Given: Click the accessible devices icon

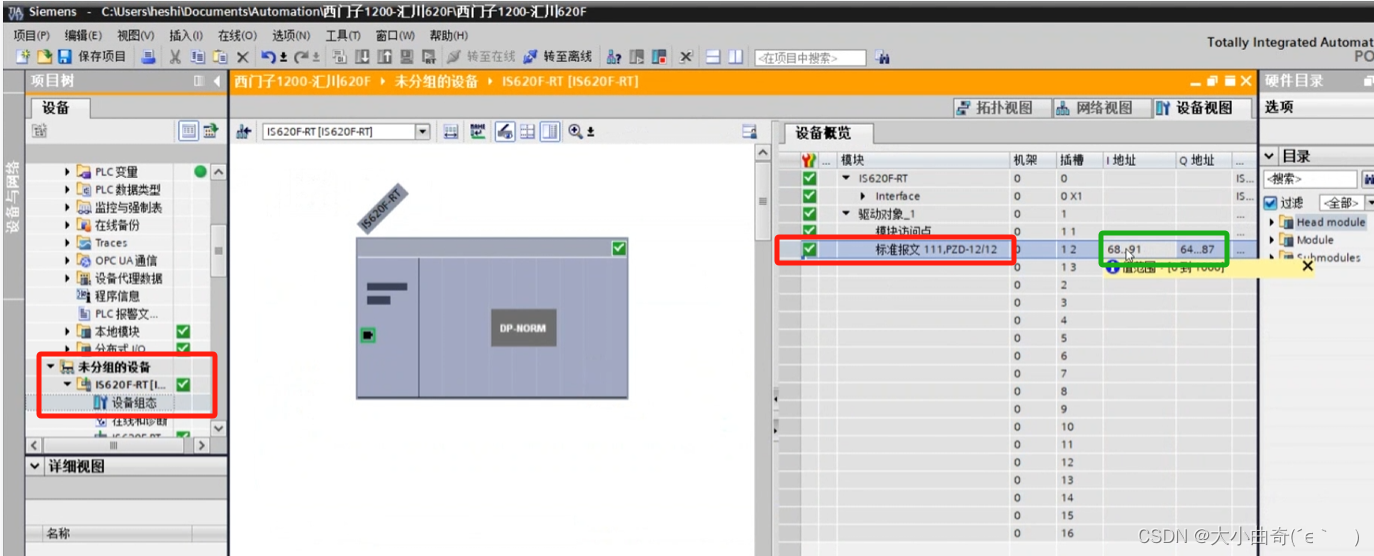Looking at the screenshot, I should tap(614, 57).
